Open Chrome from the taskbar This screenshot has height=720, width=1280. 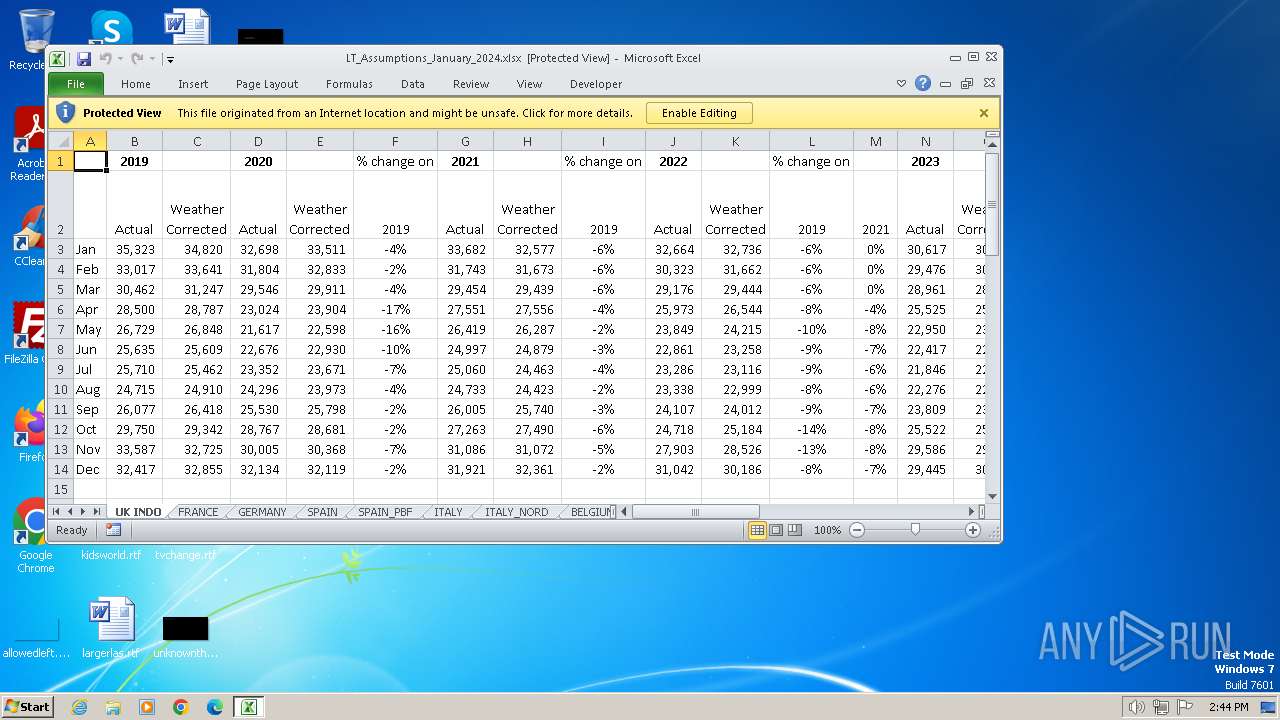(181, 707)
